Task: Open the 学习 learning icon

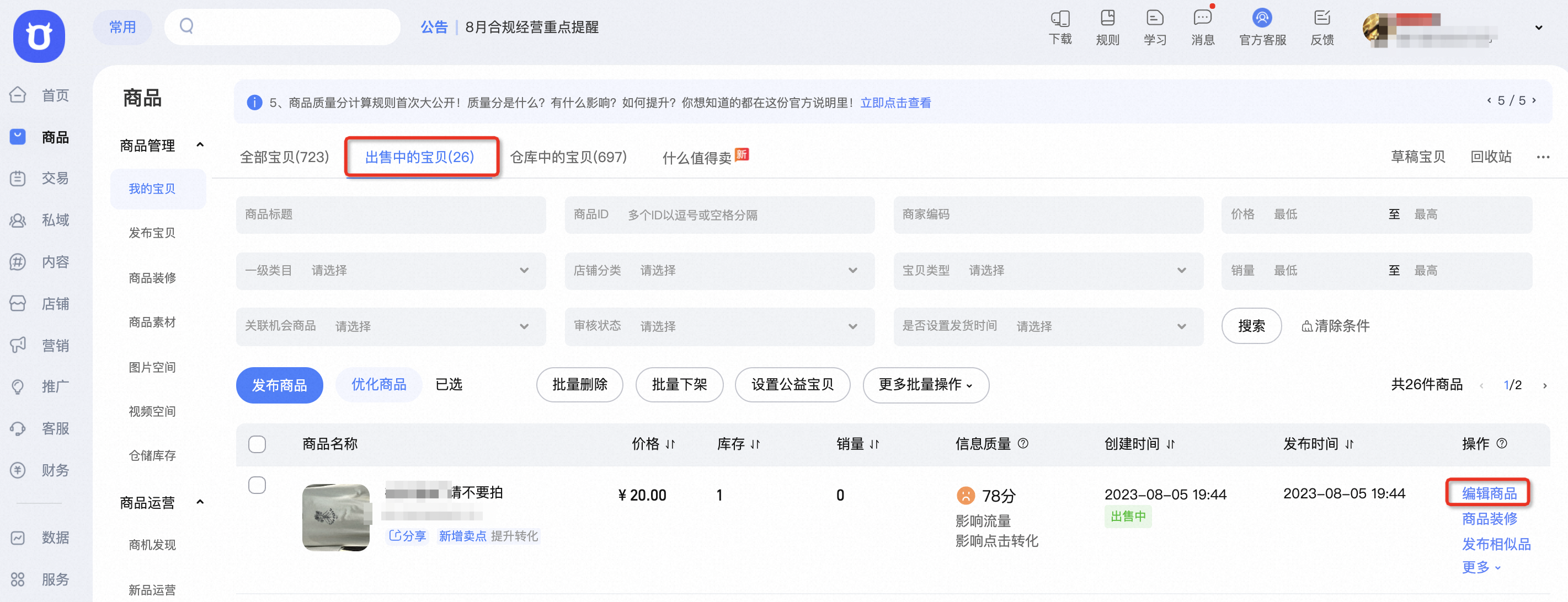Action: [1155, 18]
